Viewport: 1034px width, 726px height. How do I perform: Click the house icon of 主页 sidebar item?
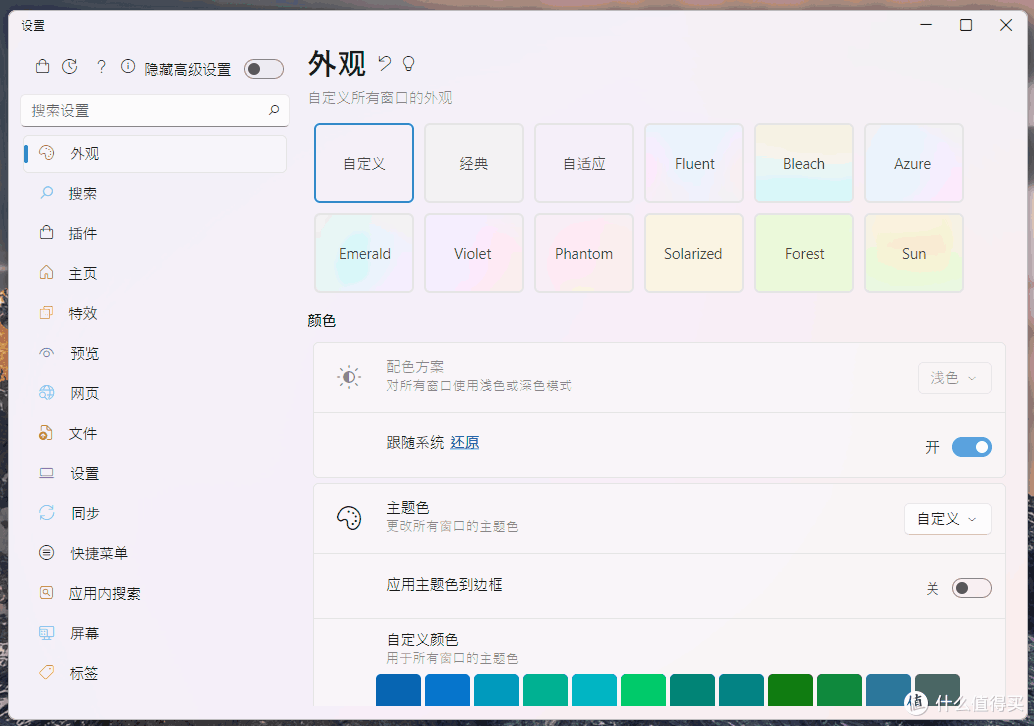click(x=46, y=272)
